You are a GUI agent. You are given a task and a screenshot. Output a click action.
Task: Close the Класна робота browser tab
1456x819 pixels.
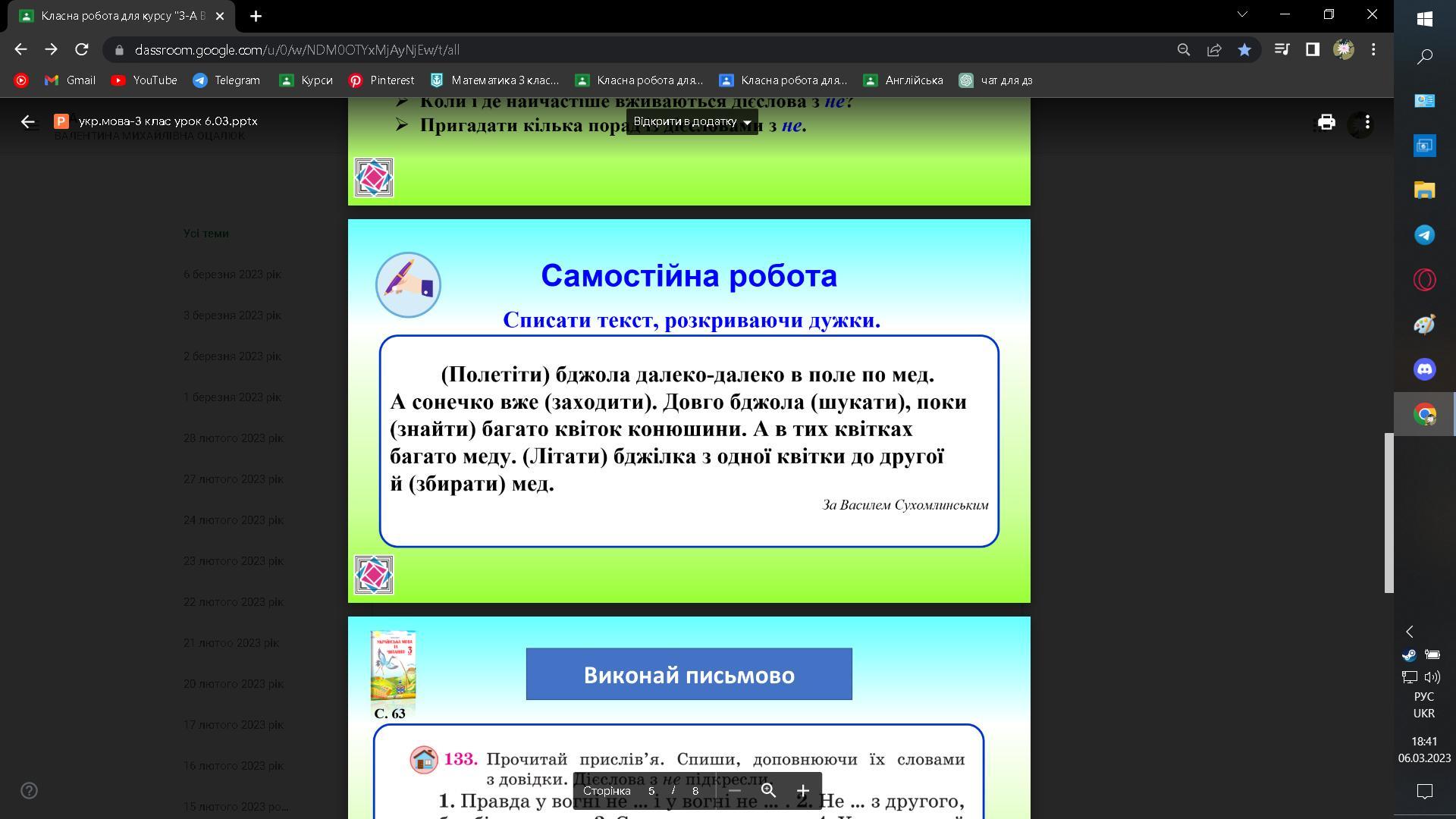tap(220, 16)
